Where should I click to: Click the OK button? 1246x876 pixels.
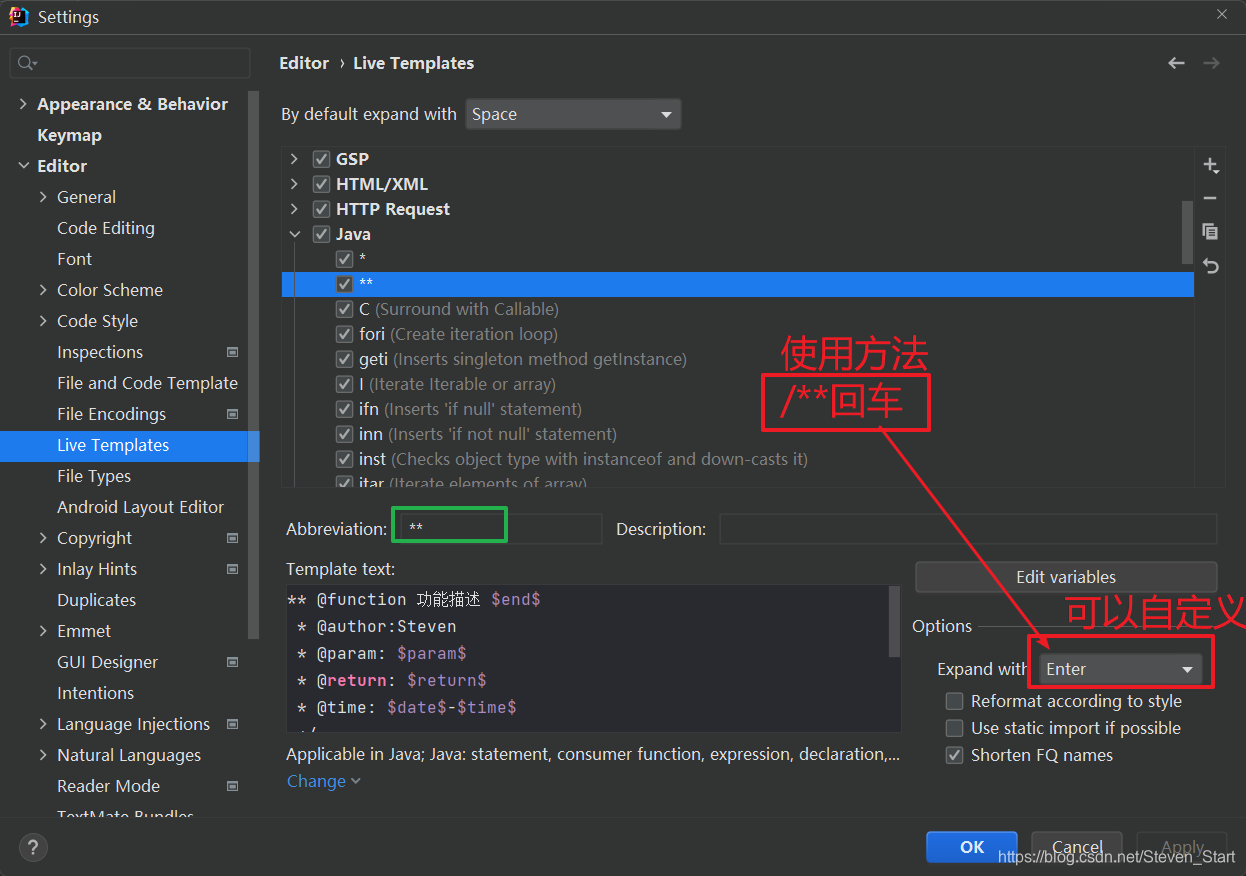point(972,847)
